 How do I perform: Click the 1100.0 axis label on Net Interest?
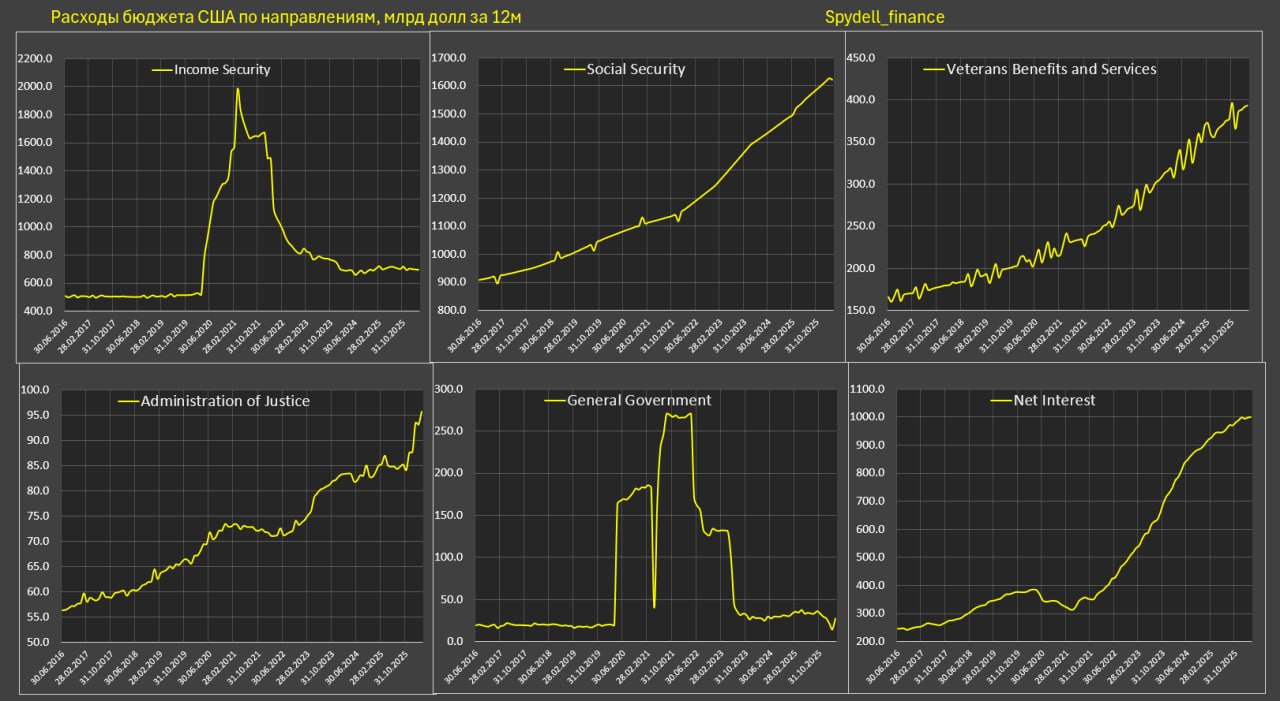(866, 389)
